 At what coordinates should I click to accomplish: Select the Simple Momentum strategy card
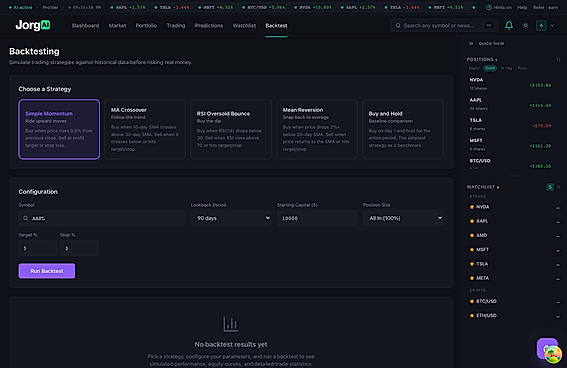[59, 129]
